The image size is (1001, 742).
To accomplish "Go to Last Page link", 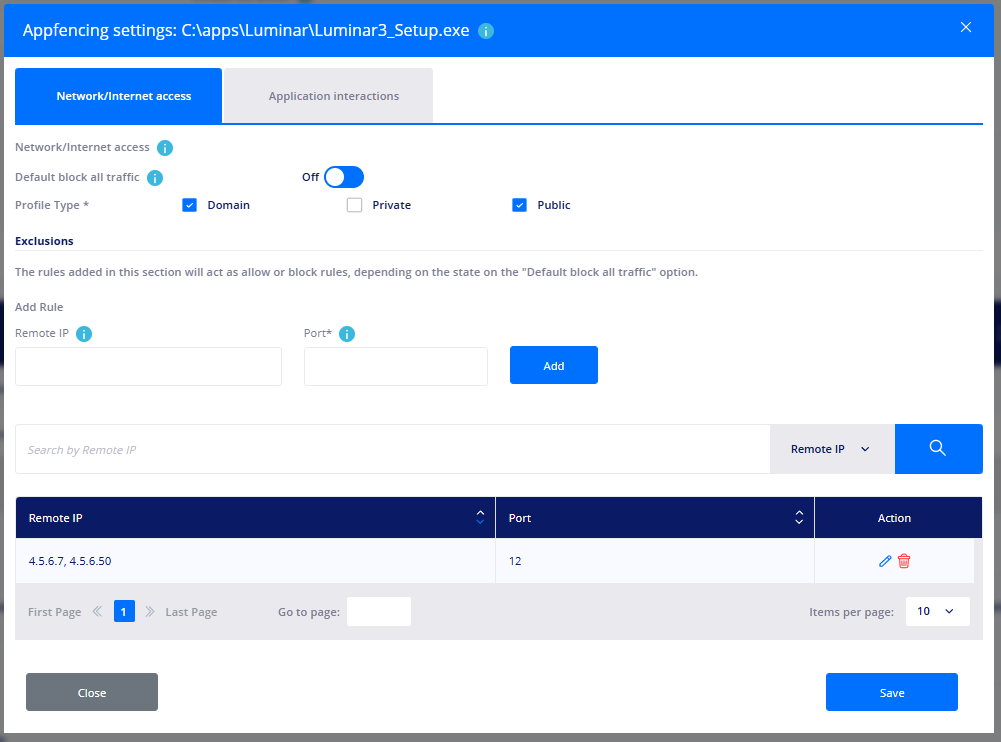I will pos(191,612).
